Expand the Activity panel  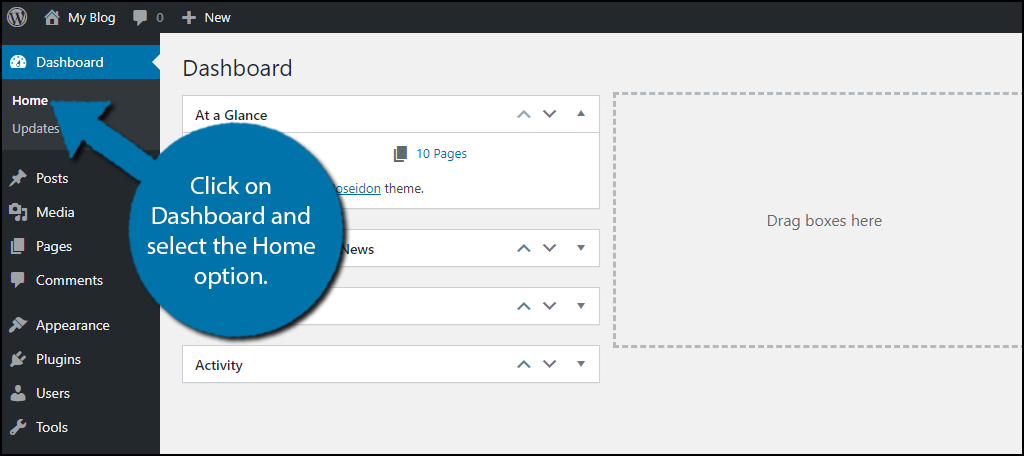click(x=581, y=365)
